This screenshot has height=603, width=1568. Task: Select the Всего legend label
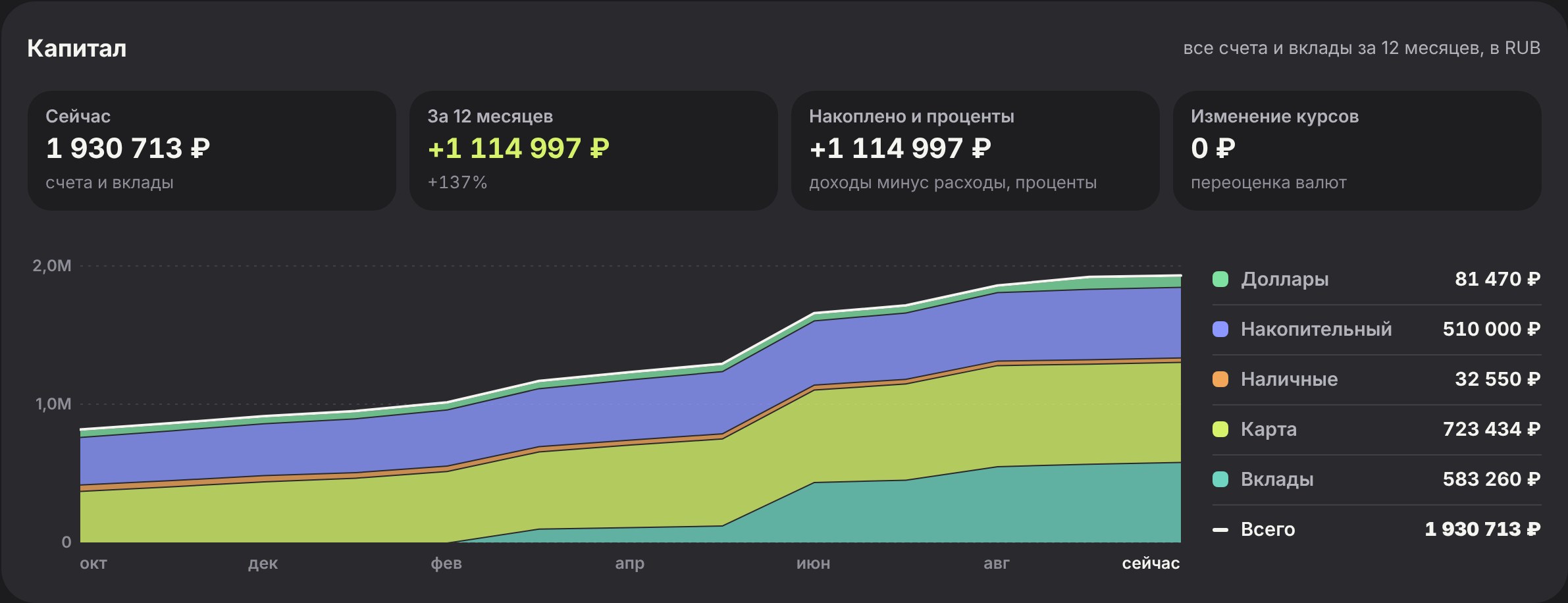coord(1268,529)
